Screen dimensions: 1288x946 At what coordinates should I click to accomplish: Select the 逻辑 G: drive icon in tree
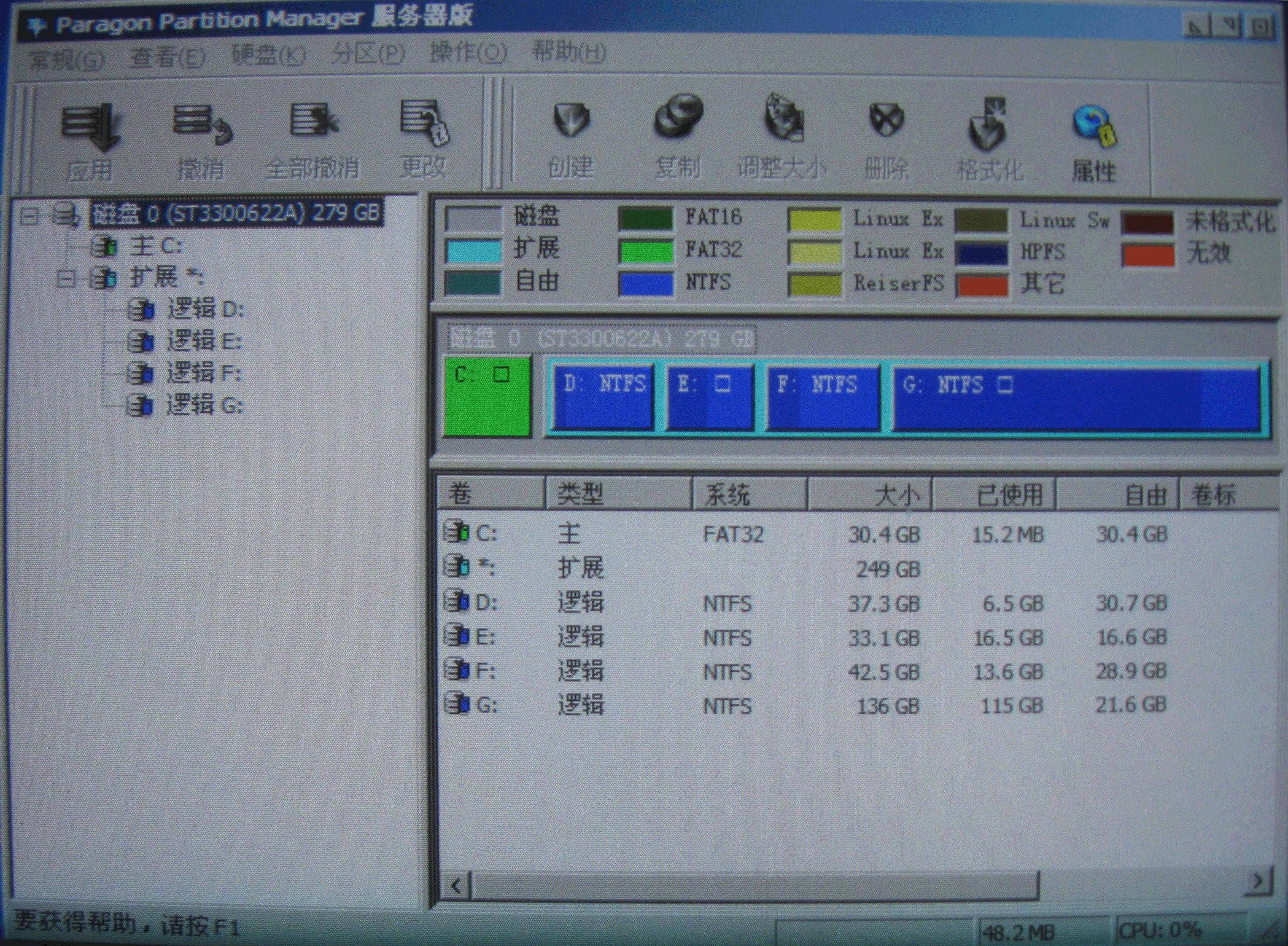click(140, 406)
